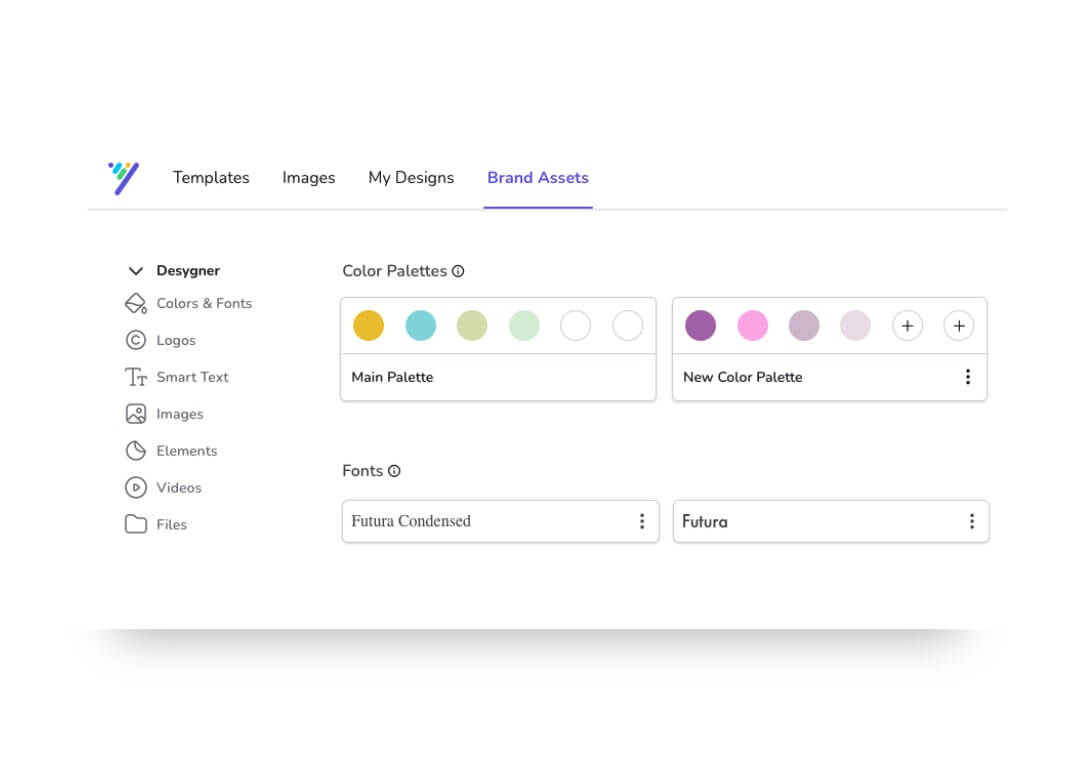The height and width of the screenshot is (779, 1073).
Task: Click the Images picture icon in sidebar
Action: 135,414
